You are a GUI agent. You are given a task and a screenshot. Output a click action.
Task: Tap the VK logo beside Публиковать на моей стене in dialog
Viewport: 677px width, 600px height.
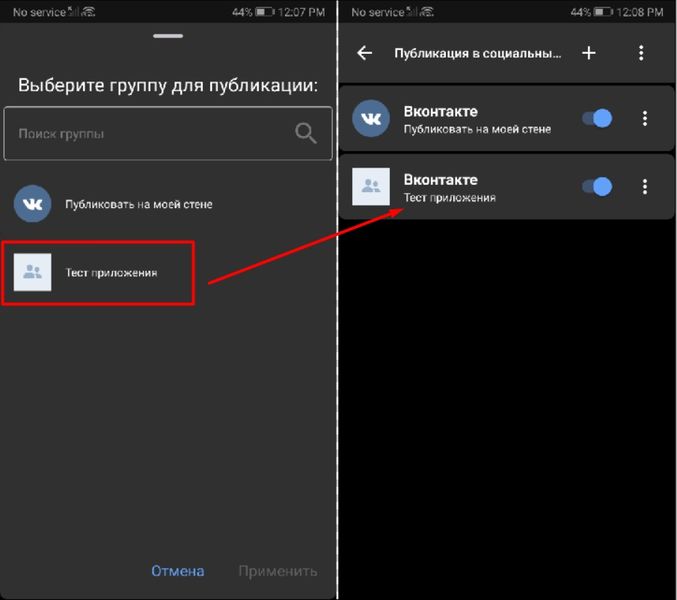tap(32, 204)
